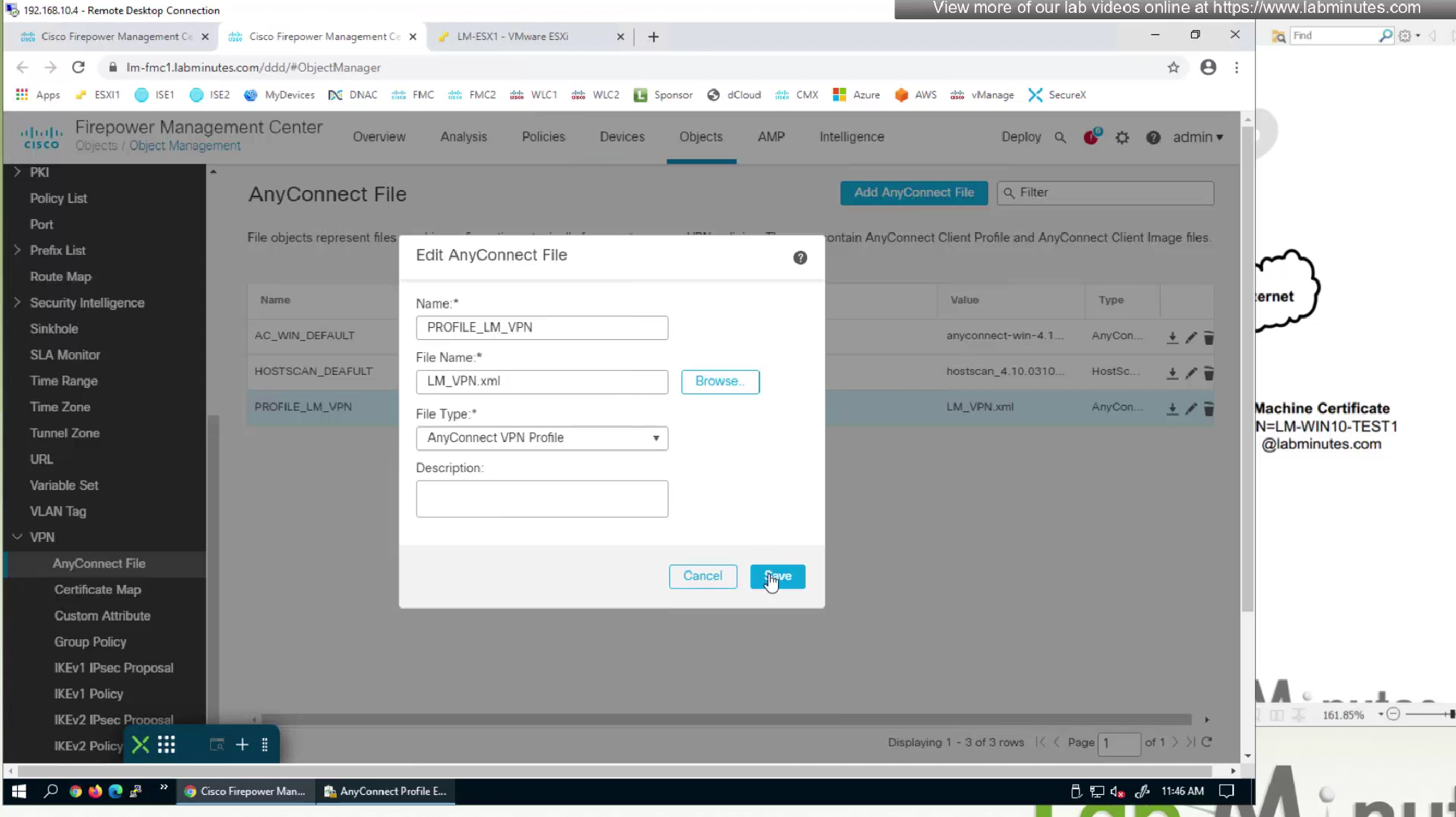This screenshot has width=1456, height=817.
Task: Bookmark this page with the star icon
Action: 1173,67
